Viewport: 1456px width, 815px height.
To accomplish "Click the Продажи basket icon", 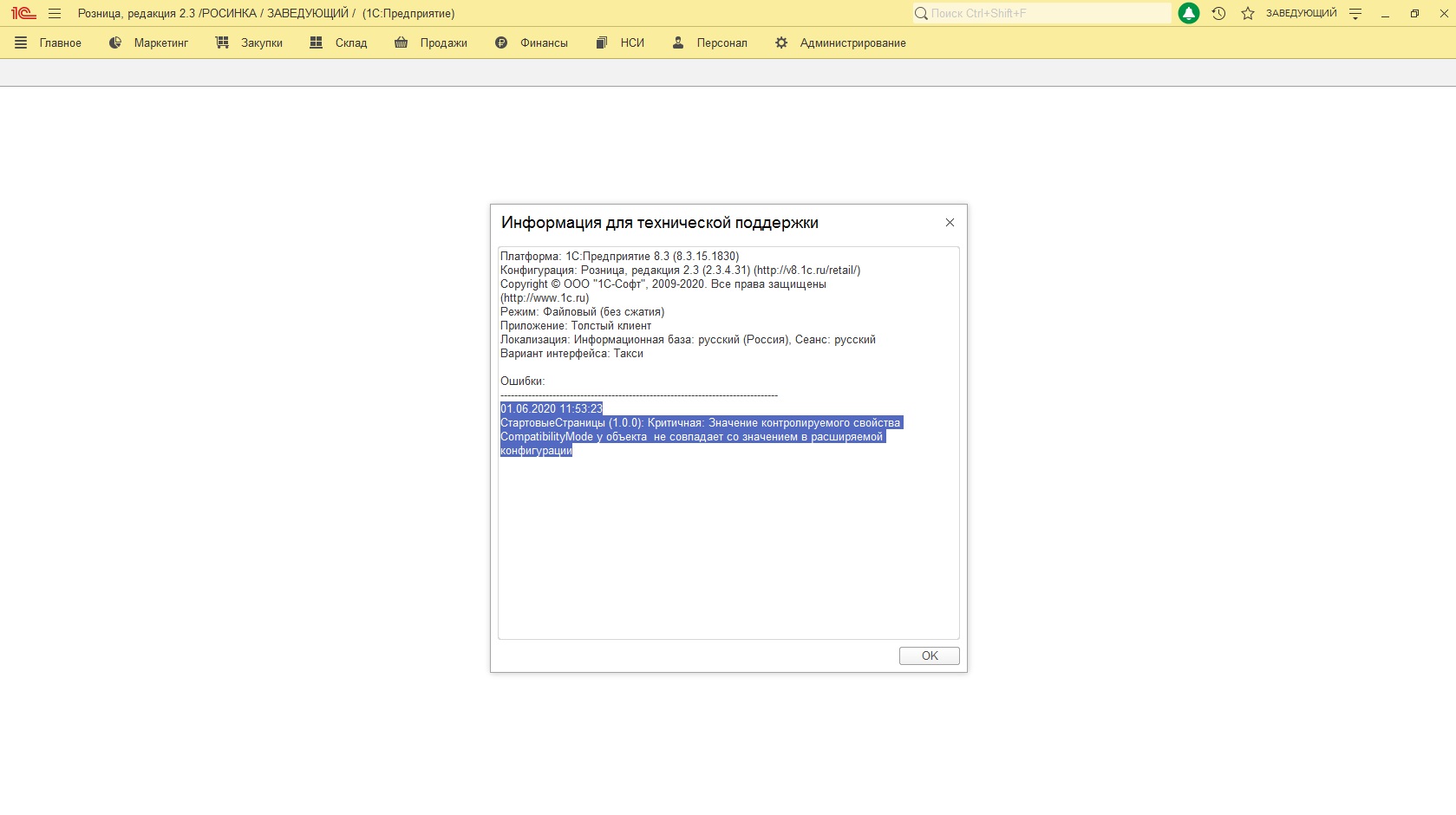I will click(x=401, y=42).
